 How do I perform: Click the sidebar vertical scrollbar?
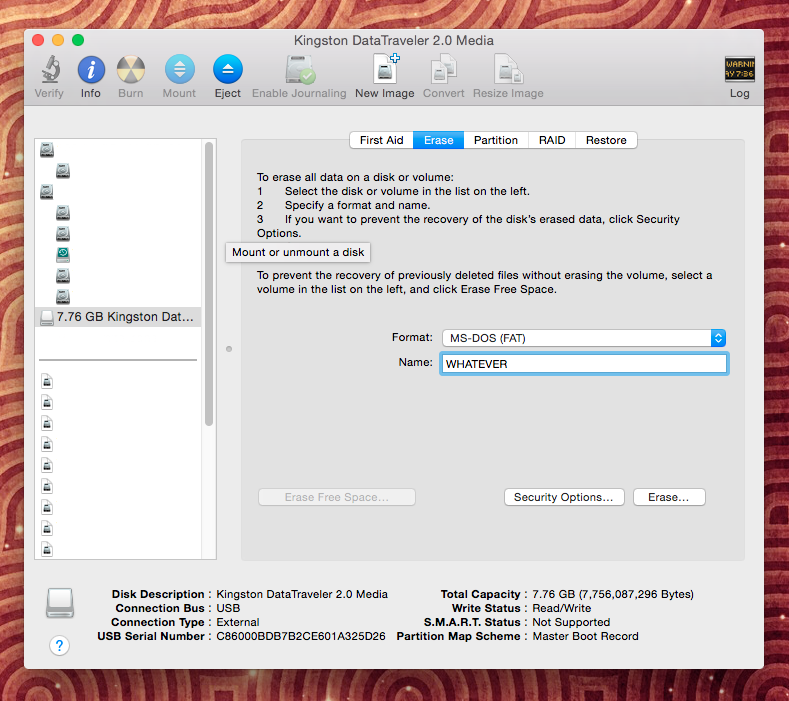pos(209,284)
